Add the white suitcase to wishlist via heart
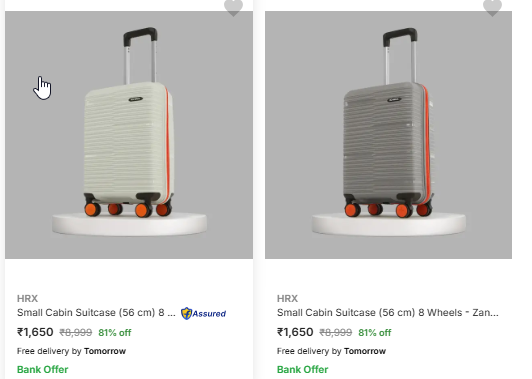Screen dimensions: 532x379 click(x=233, y=7)
